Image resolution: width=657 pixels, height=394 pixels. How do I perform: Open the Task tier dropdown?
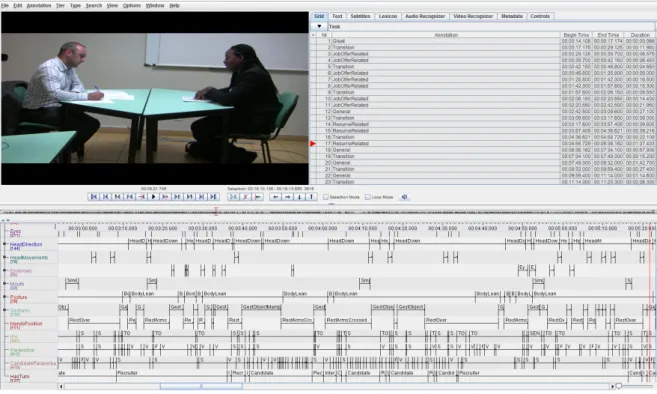pos(319,26)
